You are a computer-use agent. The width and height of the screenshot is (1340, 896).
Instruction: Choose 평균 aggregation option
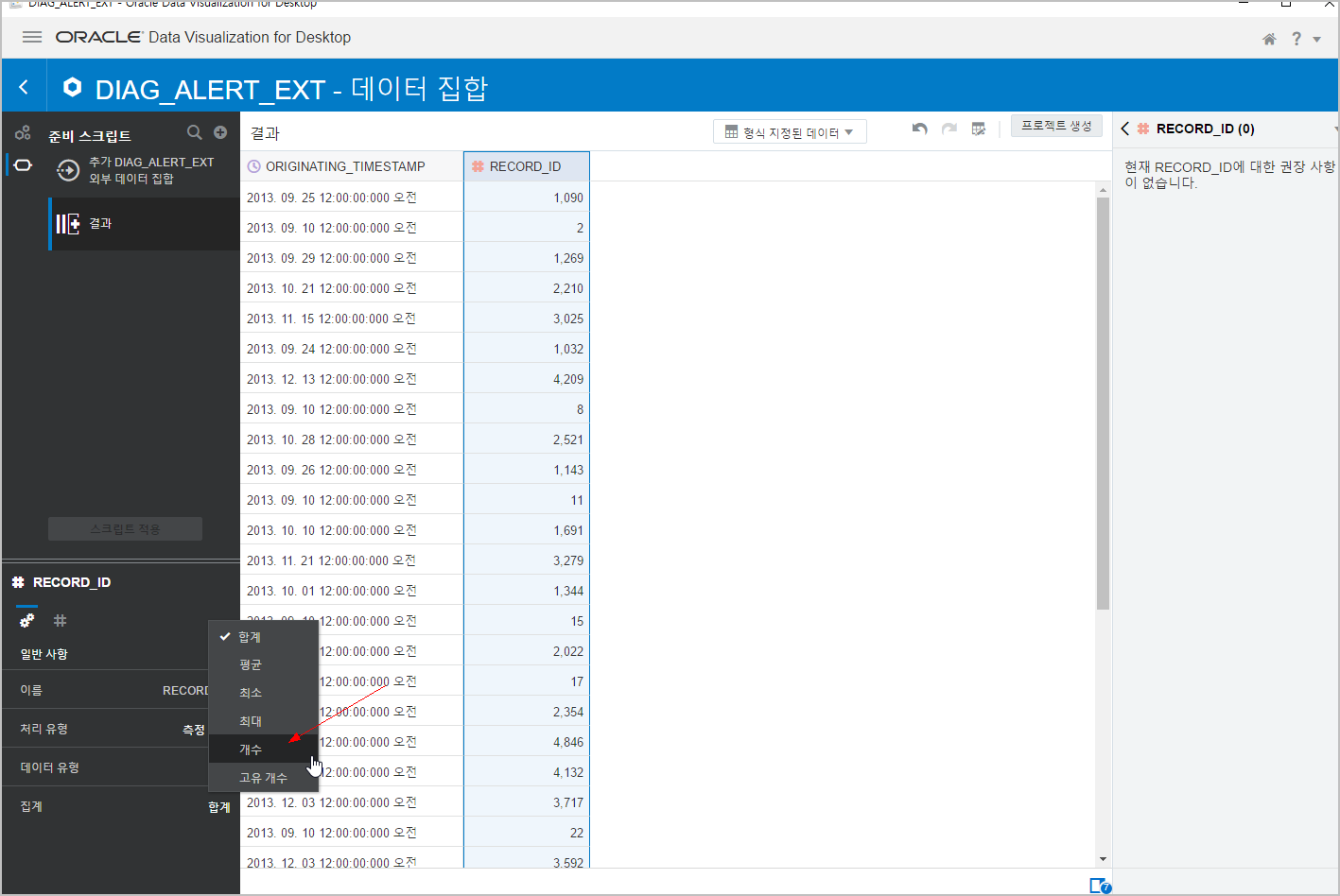263,664
